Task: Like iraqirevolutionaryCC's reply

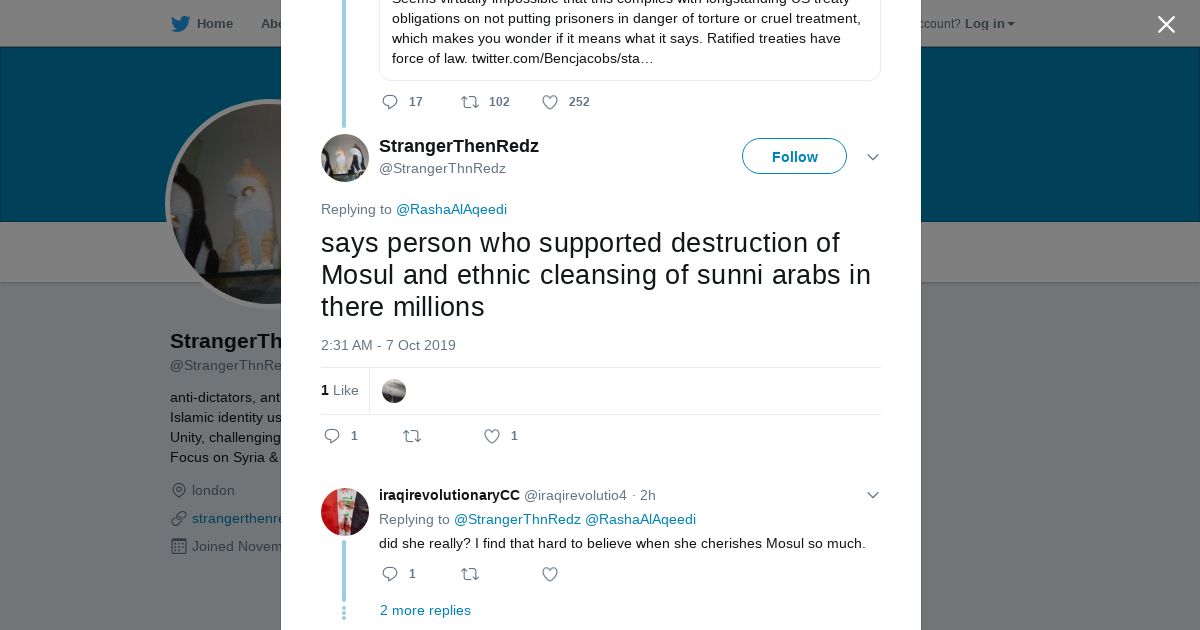Action: pos(550,574)
